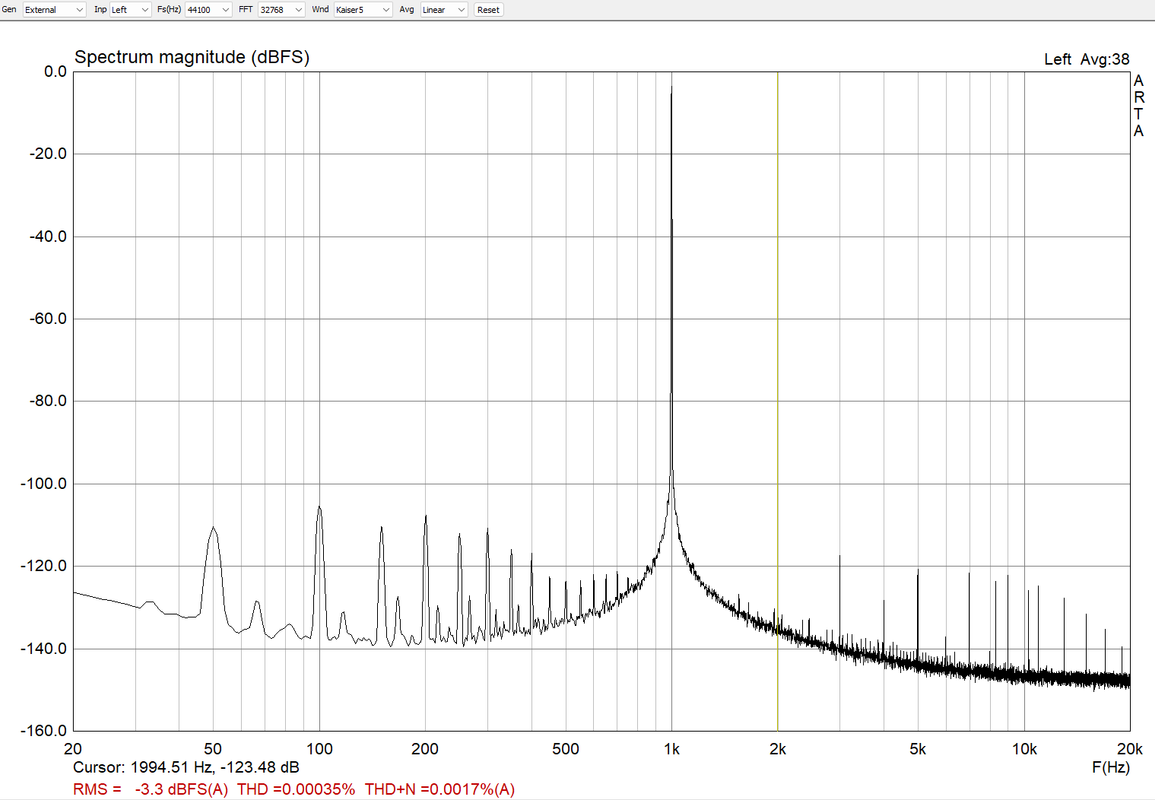This screenshot has width=1155, height=800.
Task: Click the "500" frequency axis label
Action: tap(566, 749)
